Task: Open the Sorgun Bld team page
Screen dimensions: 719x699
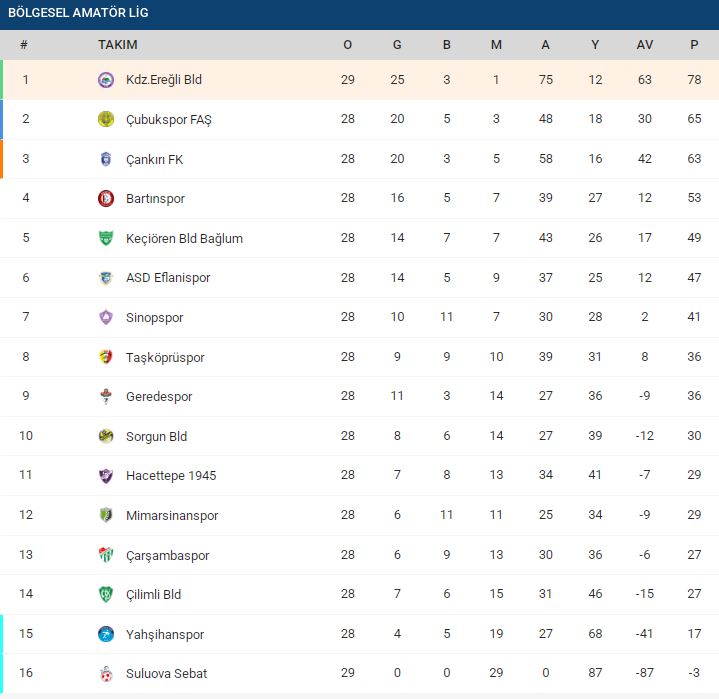Action: (x=156, y=436)
